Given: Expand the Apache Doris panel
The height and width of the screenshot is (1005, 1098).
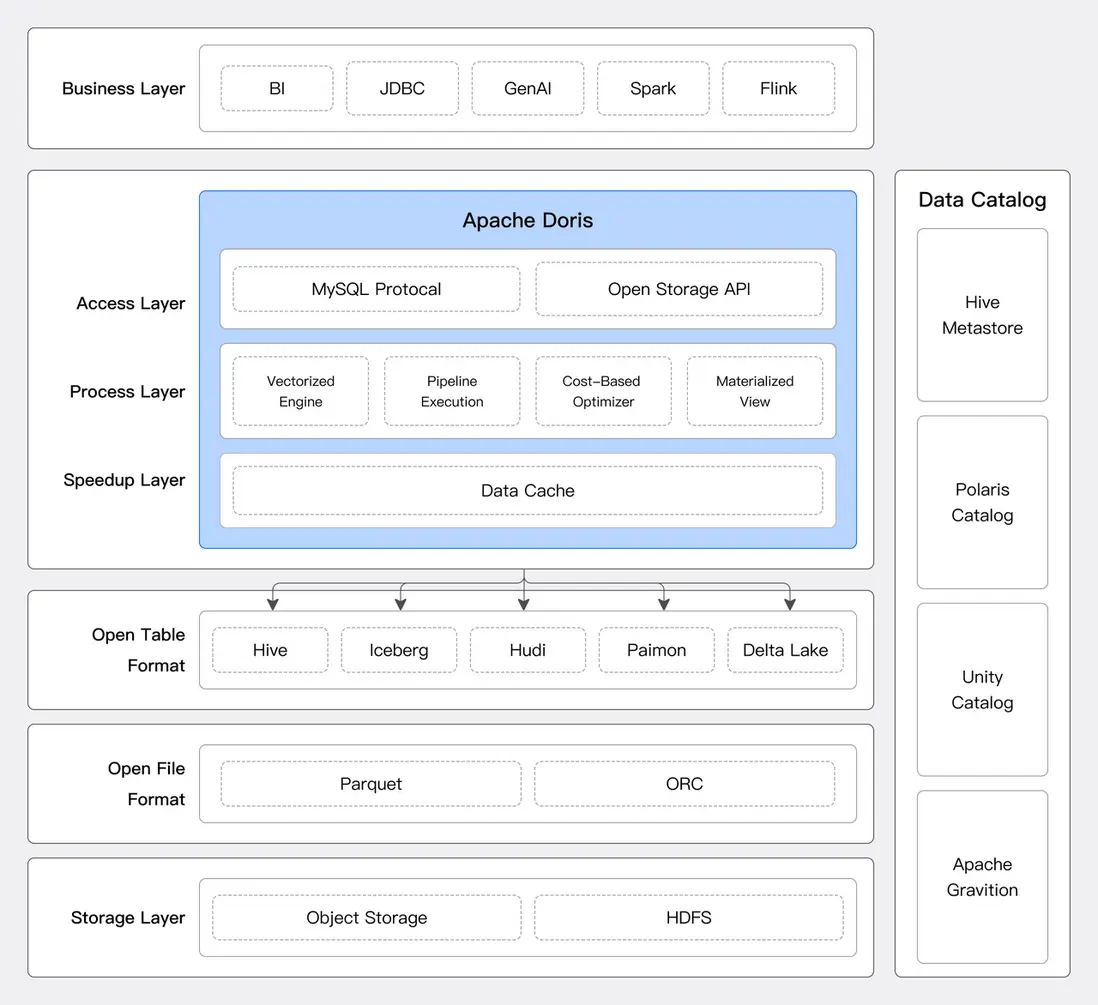Looking at the screenshot, I should click(x=528, y=220).
